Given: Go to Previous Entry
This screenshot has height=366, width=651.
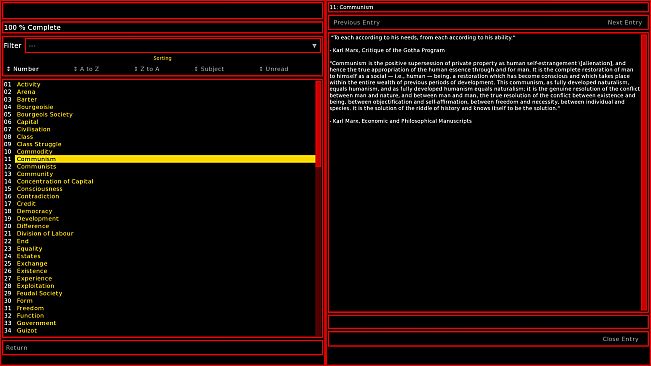Looking at the screenshot, I should 357,22.
